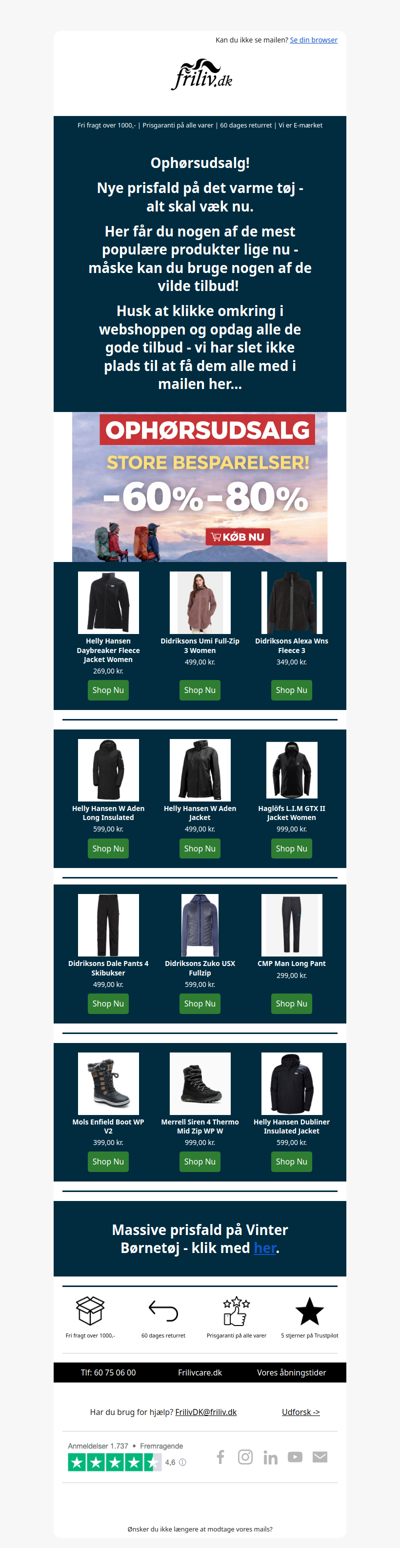Image resolution: width=400 pixels, height=1548 pixels.
Task: Open 'Vores åbningstider' in the black bar
Action: (x=291, y=1373)
